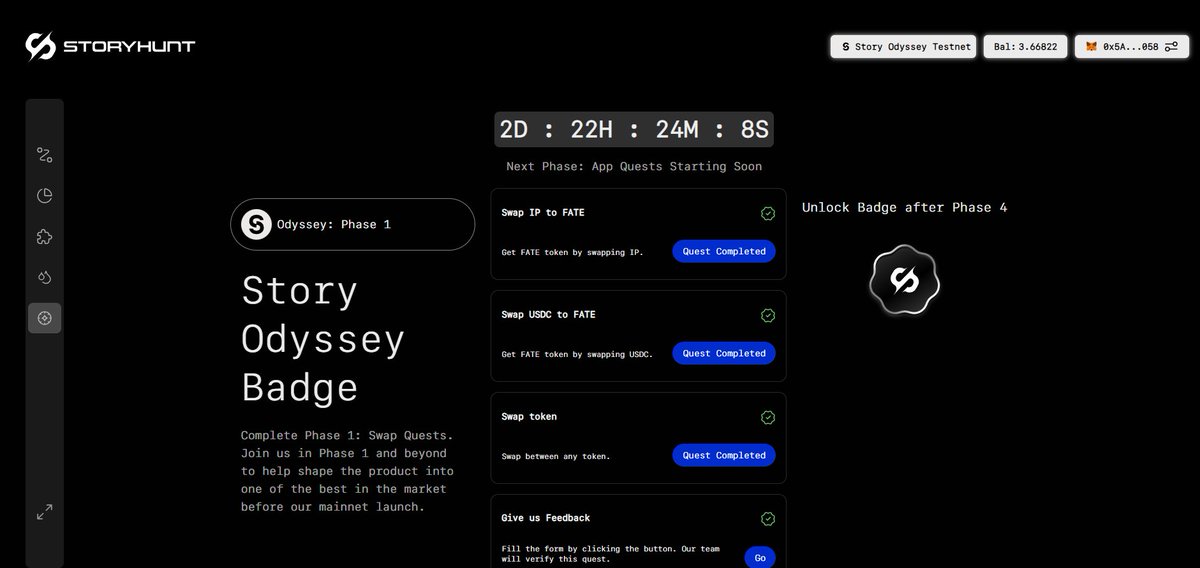
Task: Click Quest Completed for Swap IP to FATE
Action: [724, 251]
